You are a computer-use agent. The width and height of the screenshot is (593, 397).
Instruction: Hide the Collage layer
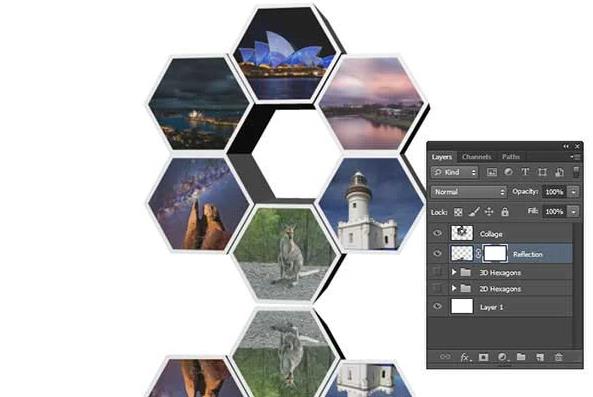click(438, 233)
